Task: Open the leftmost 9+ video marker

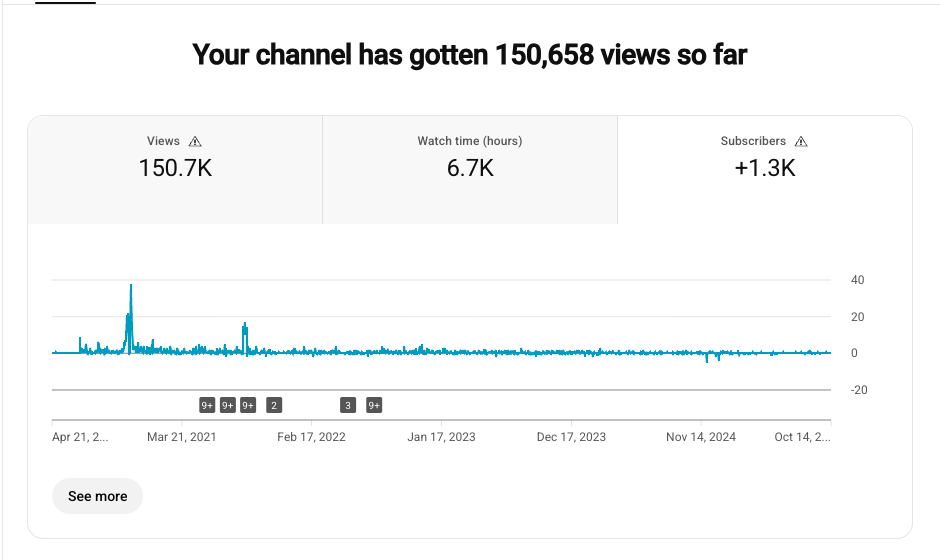Action: 207,405
